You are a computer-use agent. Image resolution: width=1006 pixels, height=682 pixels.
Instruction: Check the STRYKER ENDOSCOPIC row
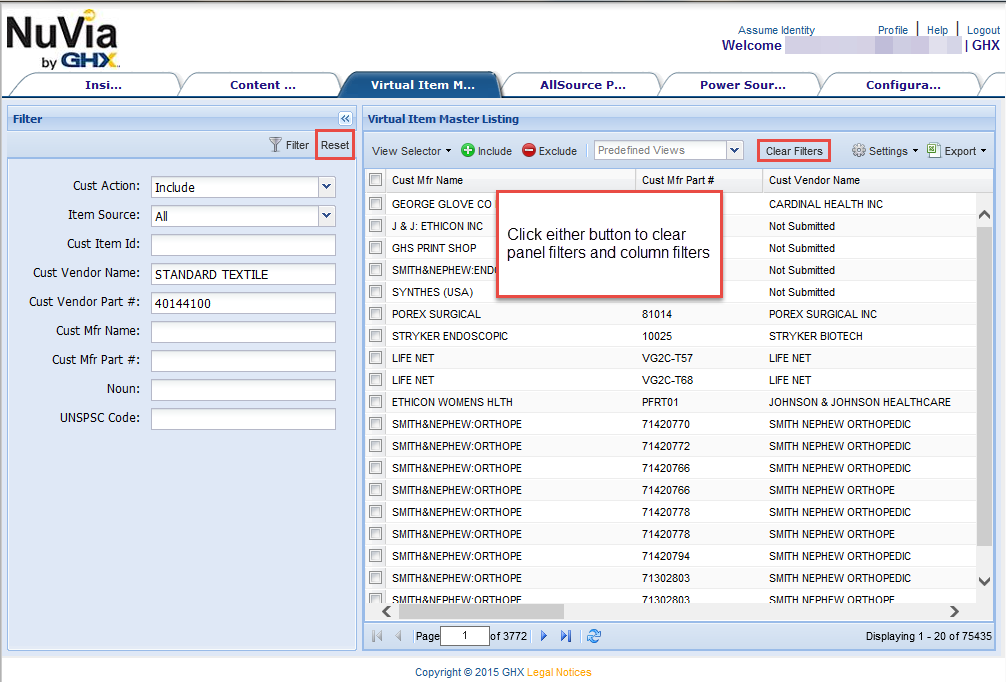[376, 336]
